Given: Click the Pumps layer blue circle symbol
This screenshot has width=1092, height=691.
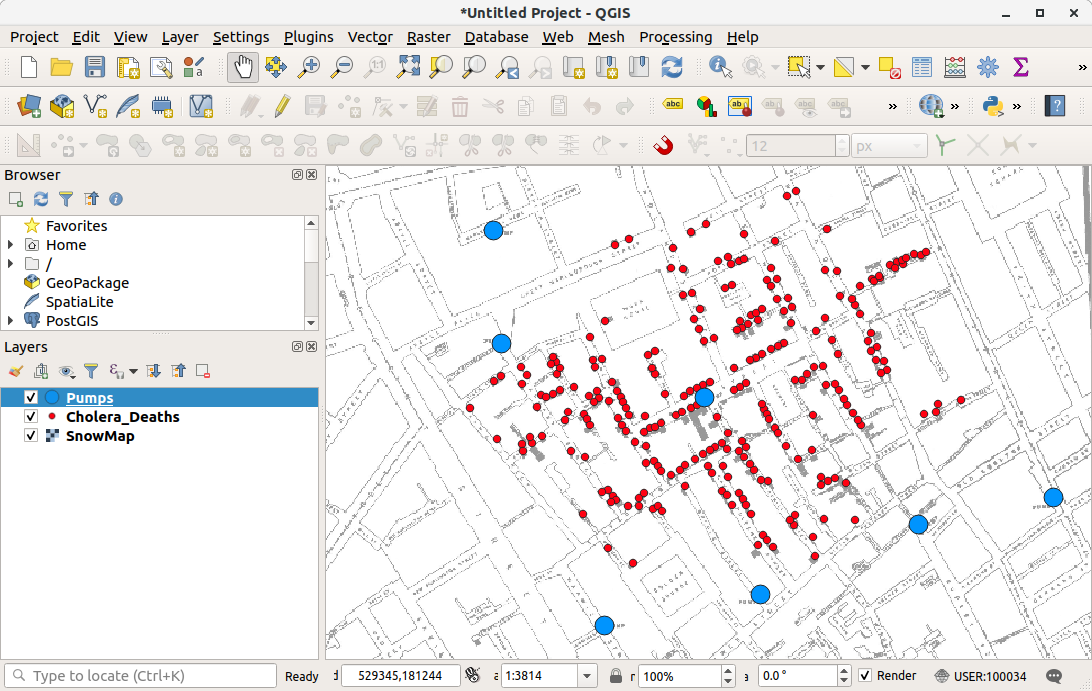Looking at the screenshot, I should click(x=52, y=397).
